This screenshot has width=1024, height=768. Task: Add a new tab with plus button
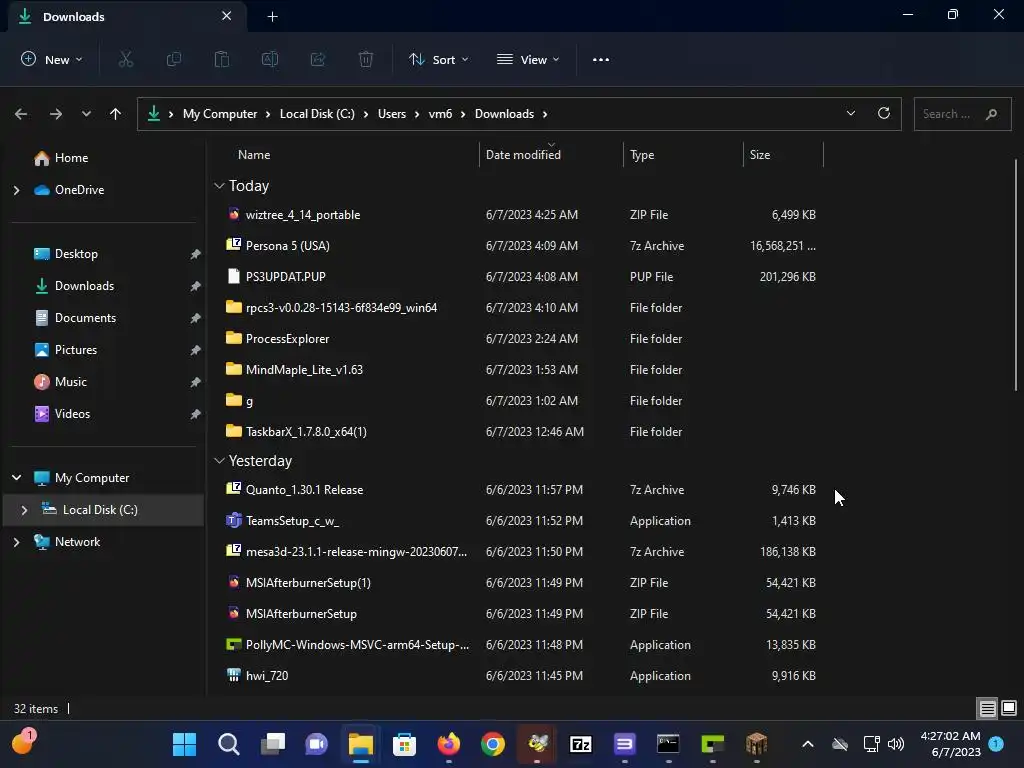pyautogui.click(x=272, y=17)
